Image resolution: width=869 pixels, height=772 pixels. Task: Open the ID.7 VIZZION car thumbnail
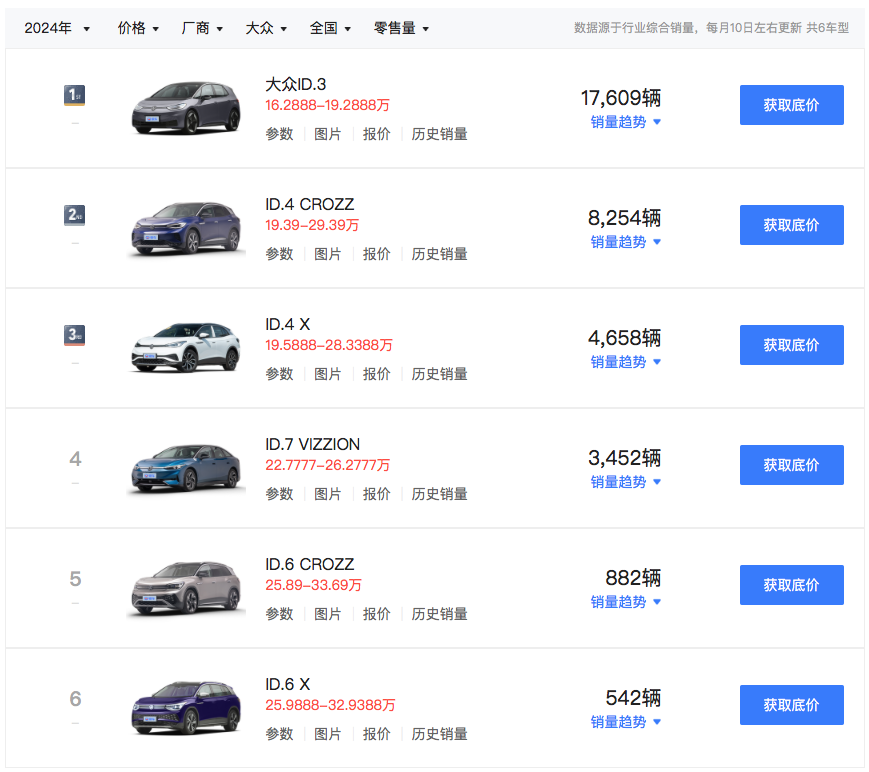(186, 468)
